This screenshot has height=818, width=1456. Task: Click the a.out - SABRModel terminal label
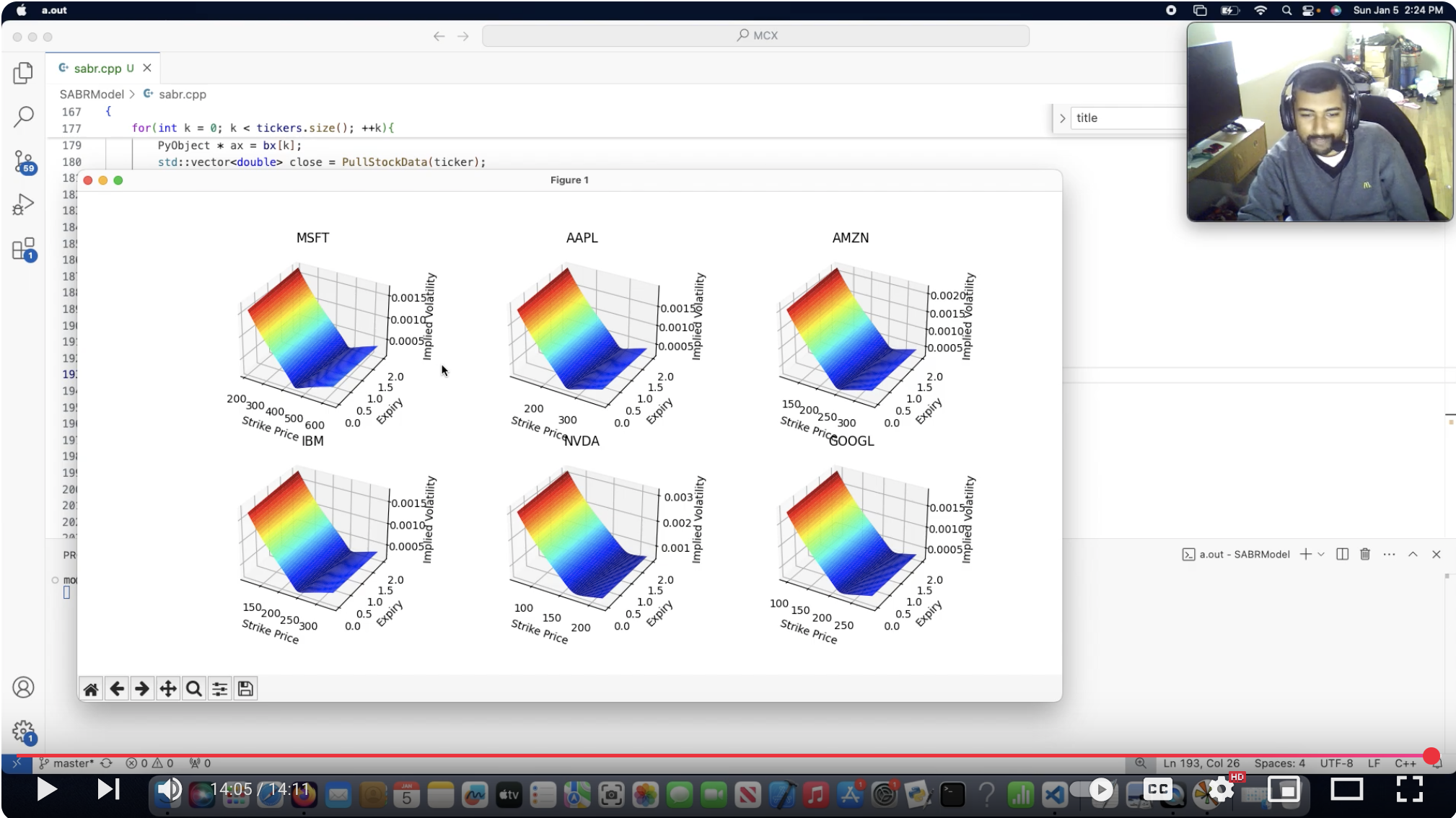(1236, 554)
